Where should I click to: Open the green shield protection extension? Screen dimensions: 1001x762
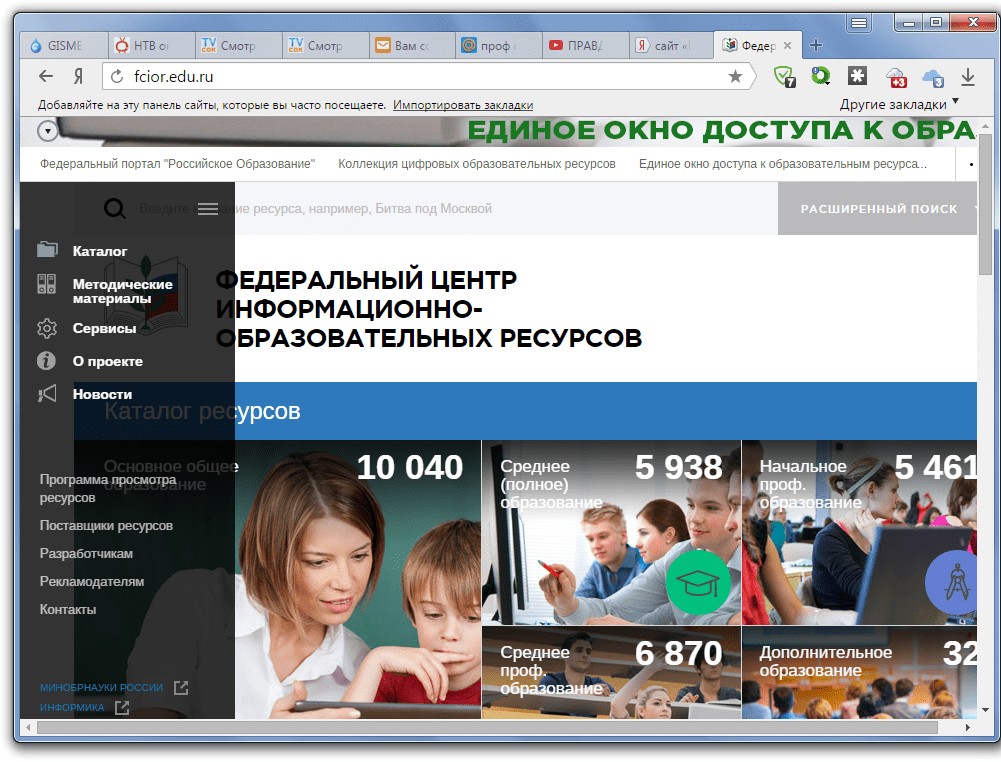point(784,77)
